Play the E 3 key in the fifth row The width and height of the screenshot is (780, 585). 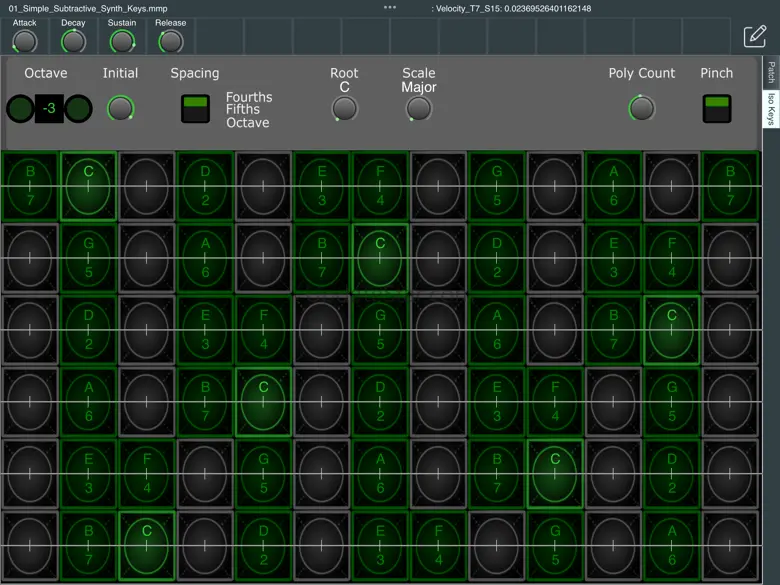pyautogui.click(x=88, y=474)
